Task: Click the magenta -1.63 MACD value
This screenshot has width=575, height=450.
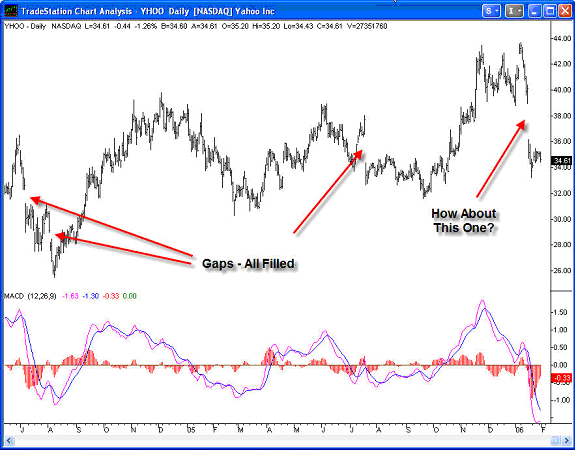Action: [70, 296]
